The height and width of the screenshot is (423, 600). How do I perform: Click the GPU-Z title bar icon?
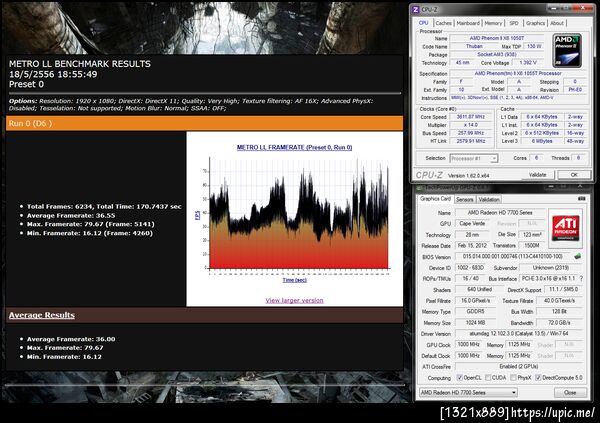[420, 188]
